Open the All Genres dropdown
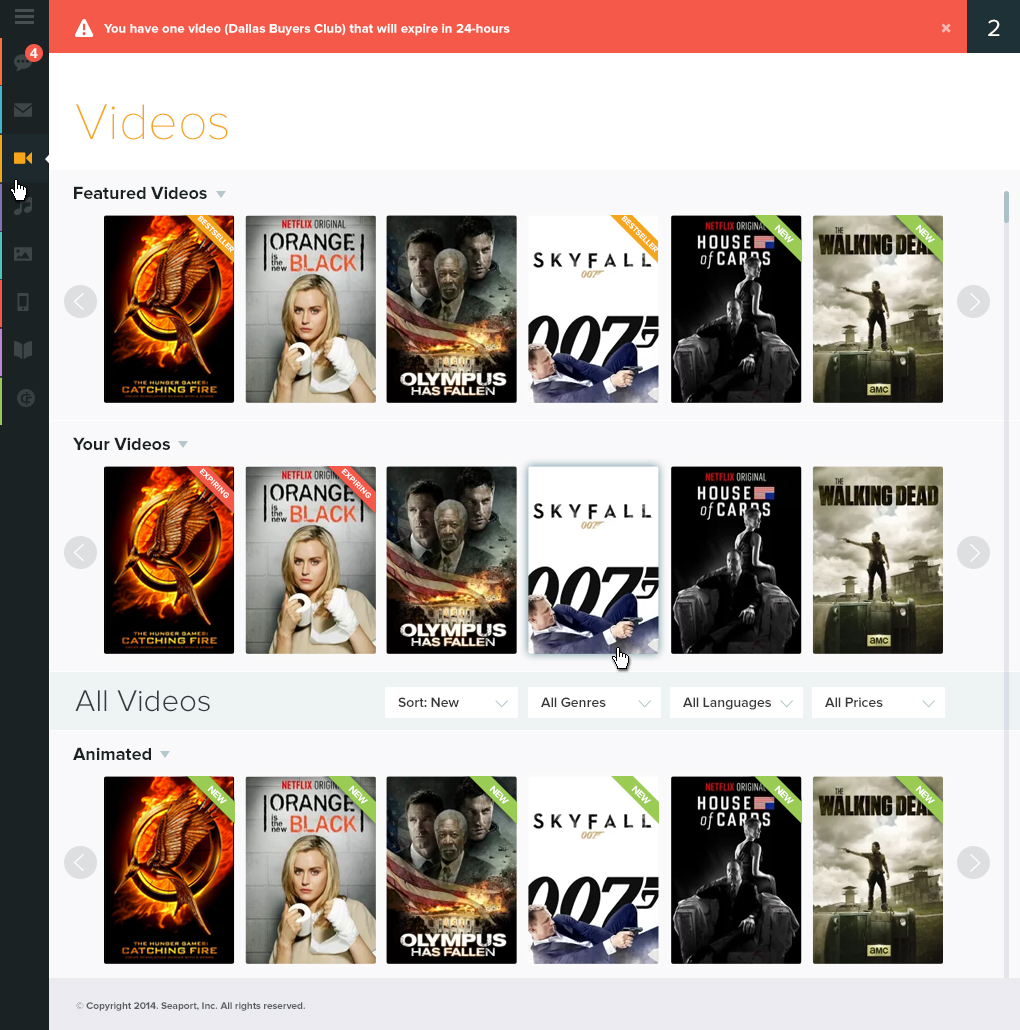Viewport: 1020px width, 1030px height. [594, 703]
